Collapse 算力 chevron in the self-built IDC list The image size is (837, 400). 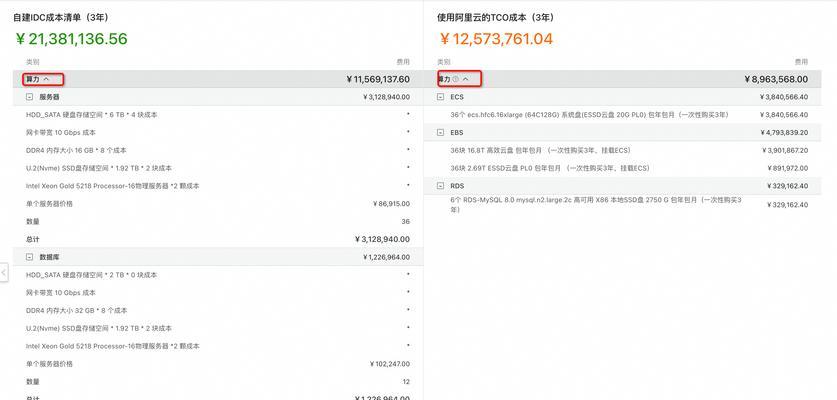tap(46, 79)
